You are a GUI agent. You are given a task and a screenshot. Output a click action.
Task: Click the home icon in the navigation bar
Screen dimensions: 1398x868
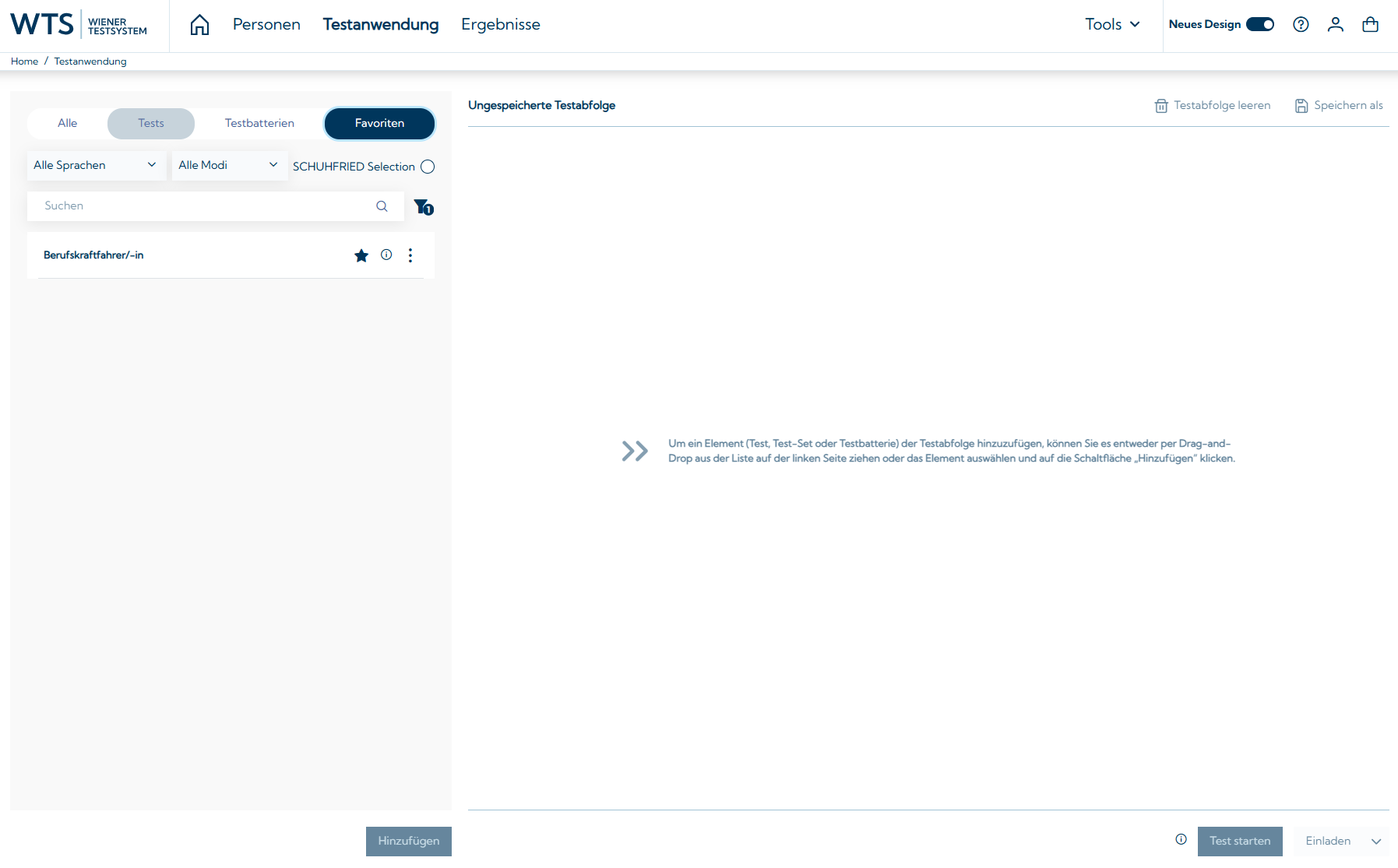[x=199, y=25]
